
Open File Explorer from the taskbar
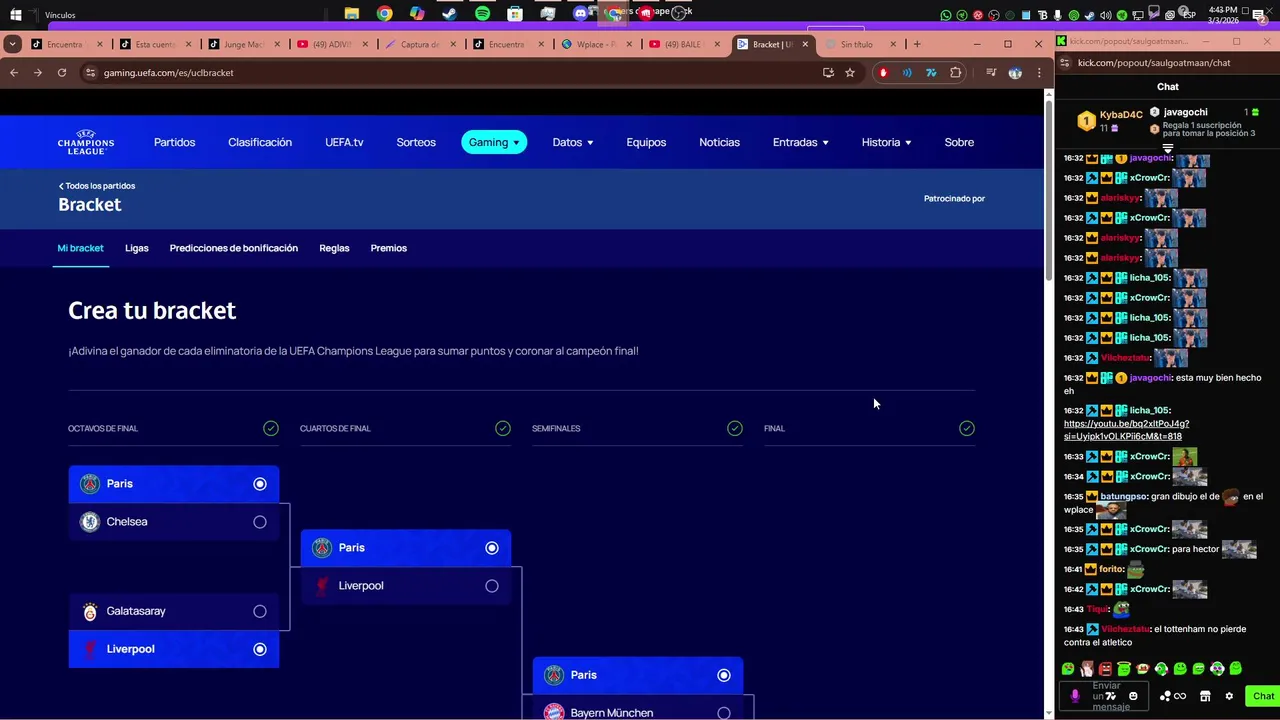click(352, 14)
